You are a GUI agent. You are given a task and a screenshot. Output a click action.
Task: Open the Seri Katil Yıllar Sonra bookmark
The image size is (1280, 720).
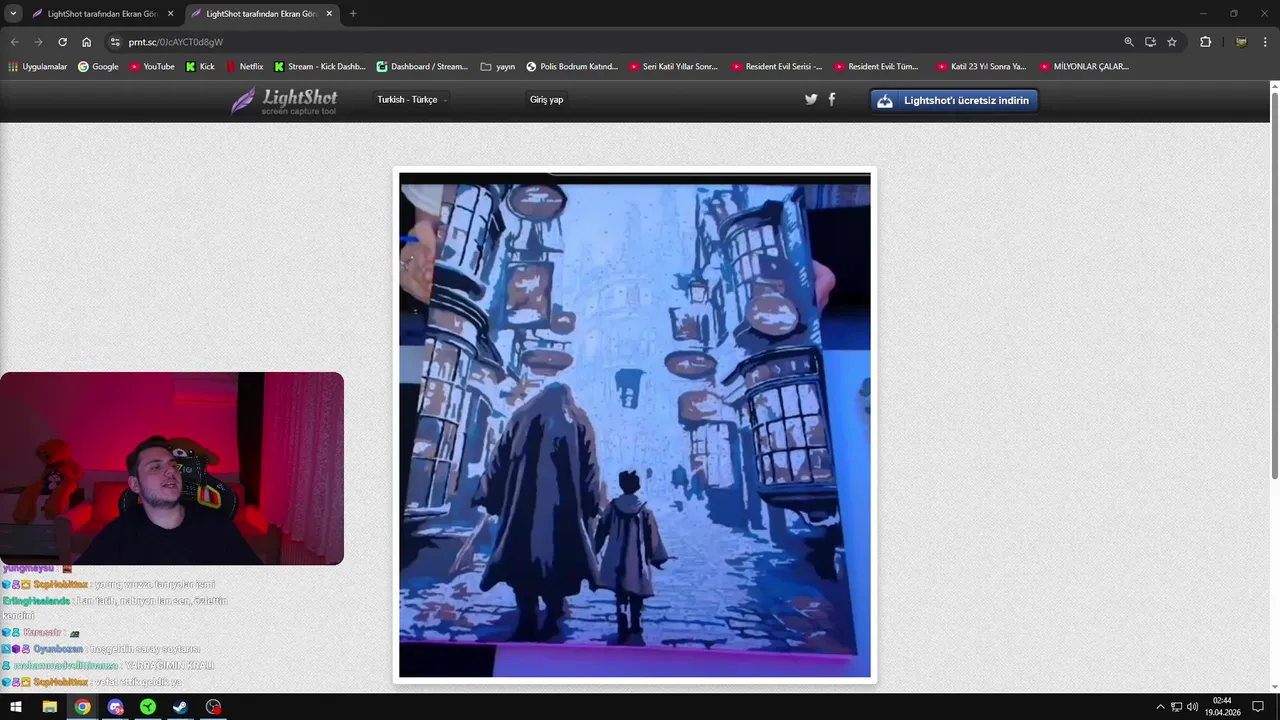pos(674,67)
